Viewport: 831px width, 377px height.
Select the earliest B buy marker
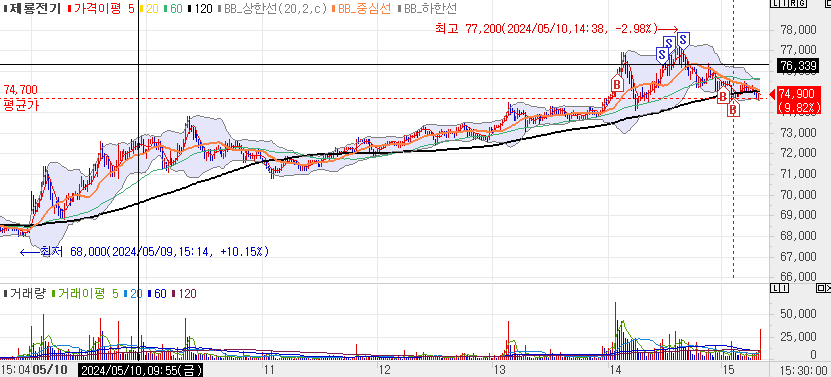click(616, 84)
